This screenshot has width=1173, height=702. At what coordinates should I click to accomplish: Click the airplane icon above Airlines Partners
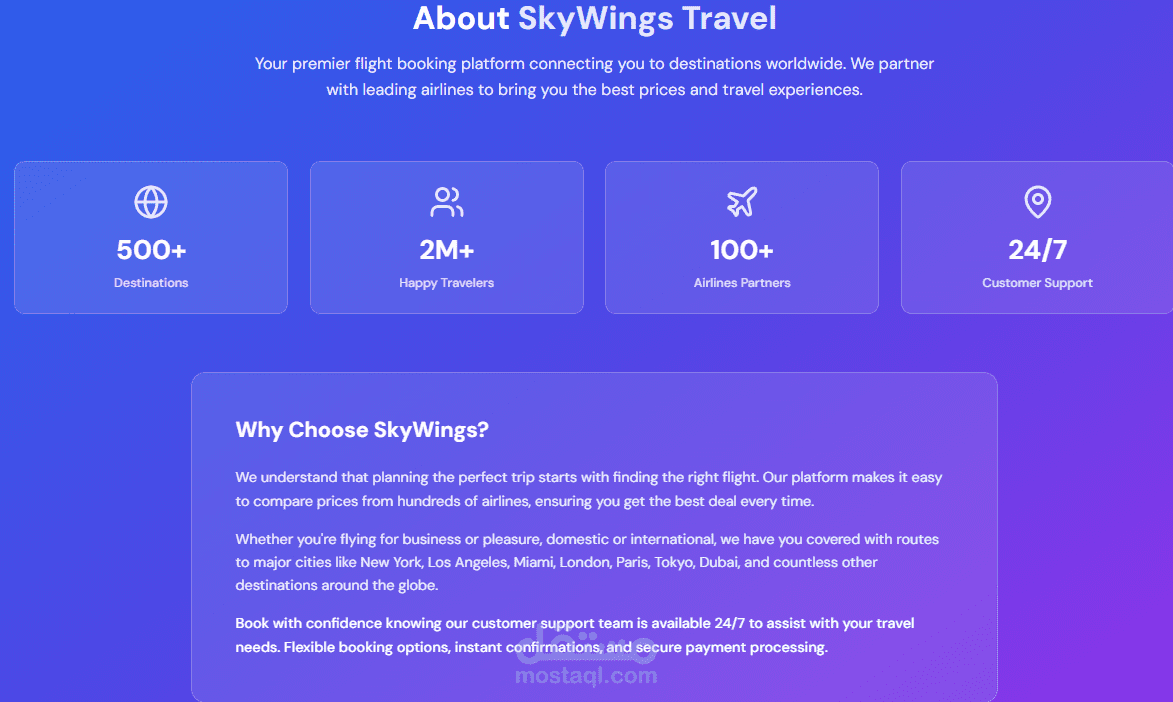pyautogui.click(x=742, y=202)
